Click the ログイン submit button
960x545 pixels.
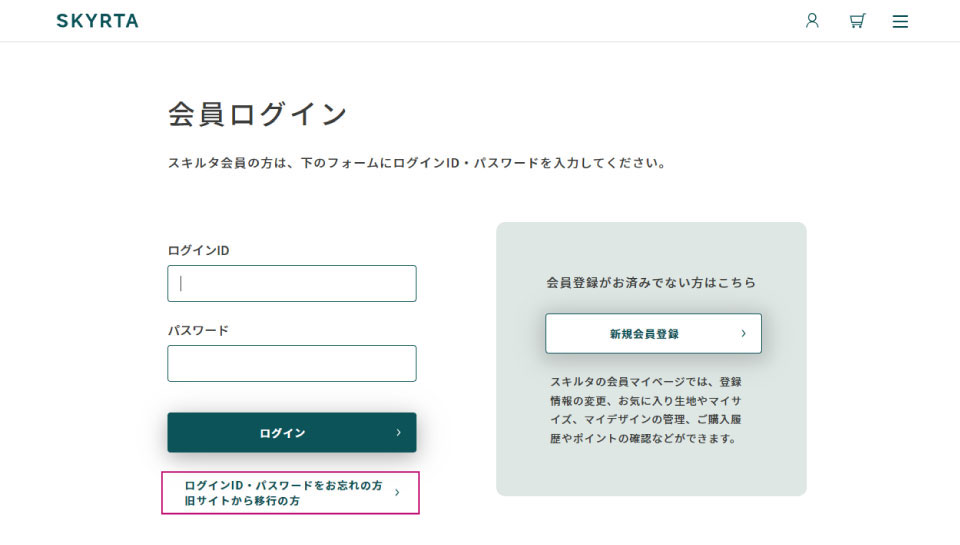click(x=292, y=432)
